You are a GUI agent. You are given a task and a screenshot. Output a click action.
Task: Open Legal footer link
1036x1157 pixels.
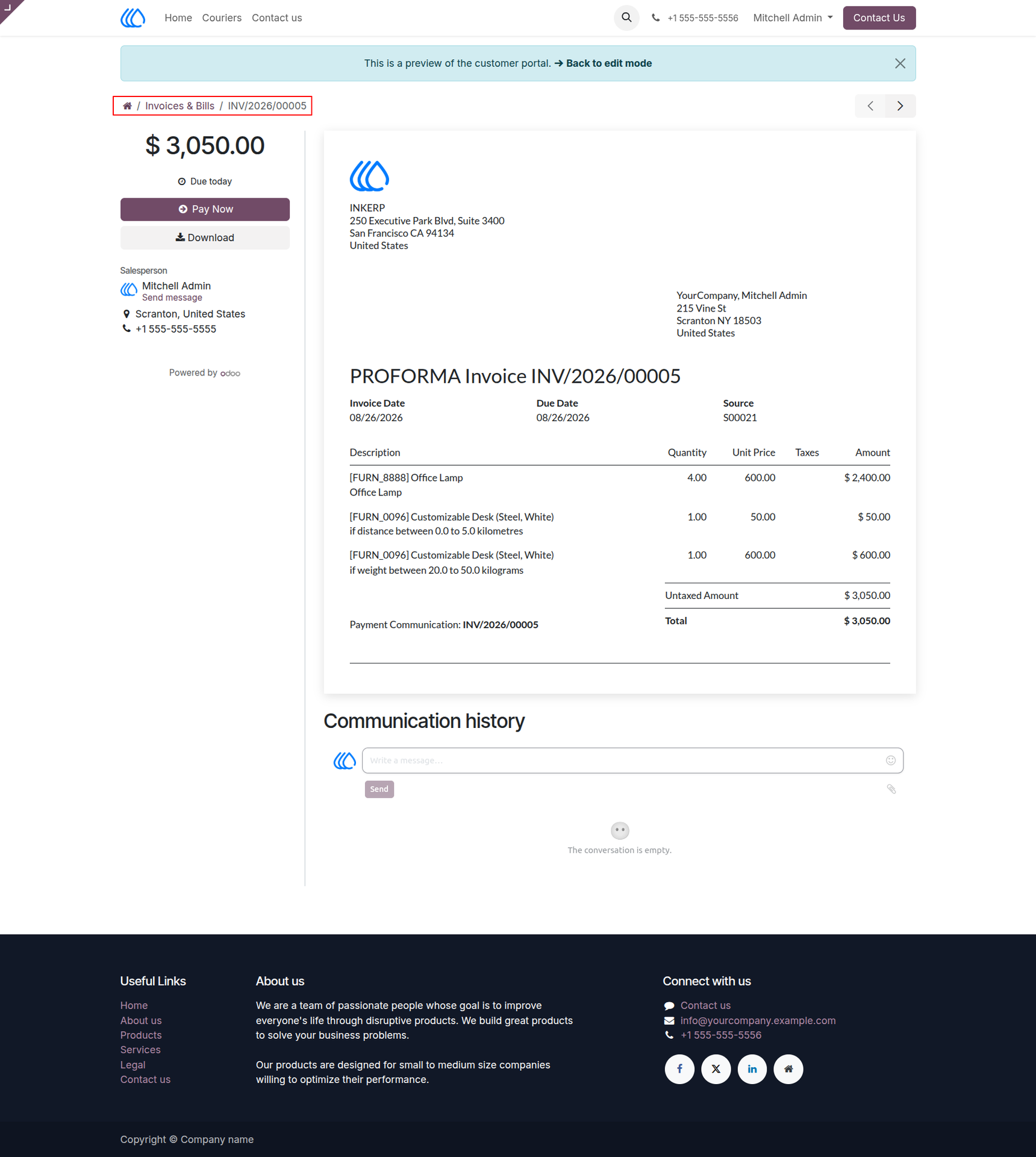tap(133, 1065)
